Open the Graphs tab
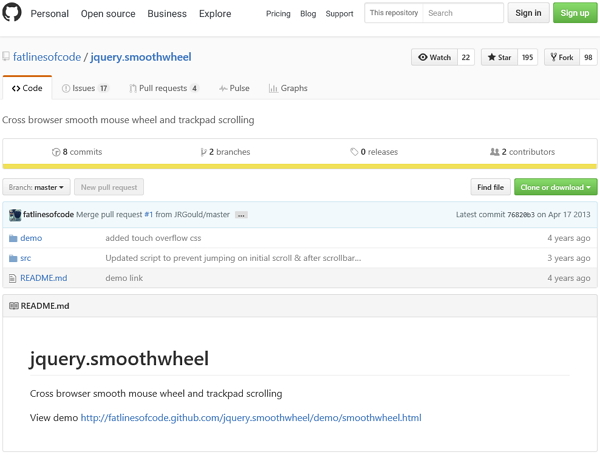The width and height of the screenshot is (600, 455). point(288,88)
